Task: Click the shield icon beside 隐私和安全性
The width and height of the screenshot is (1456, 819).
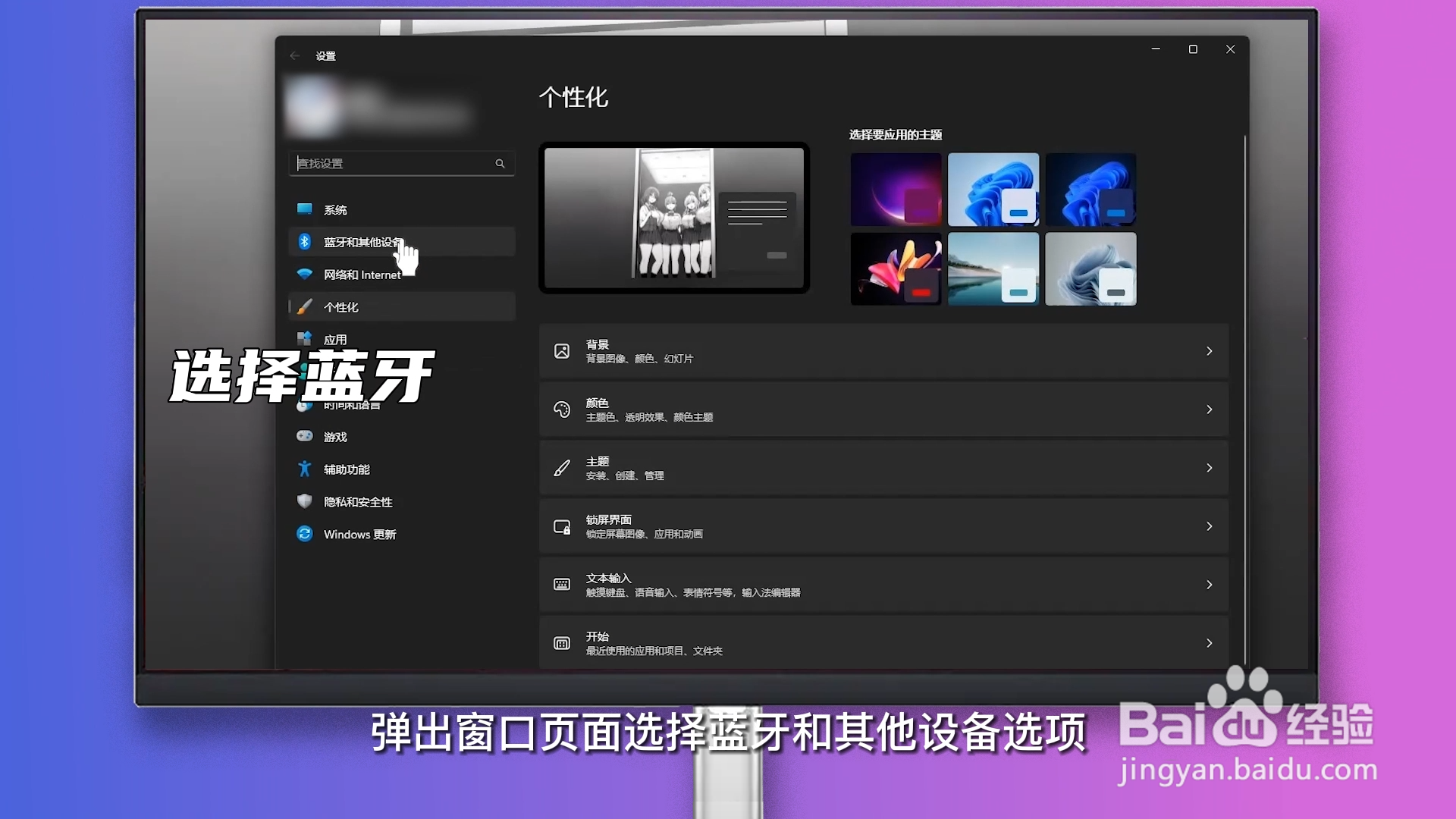Action: click(305, 501)
